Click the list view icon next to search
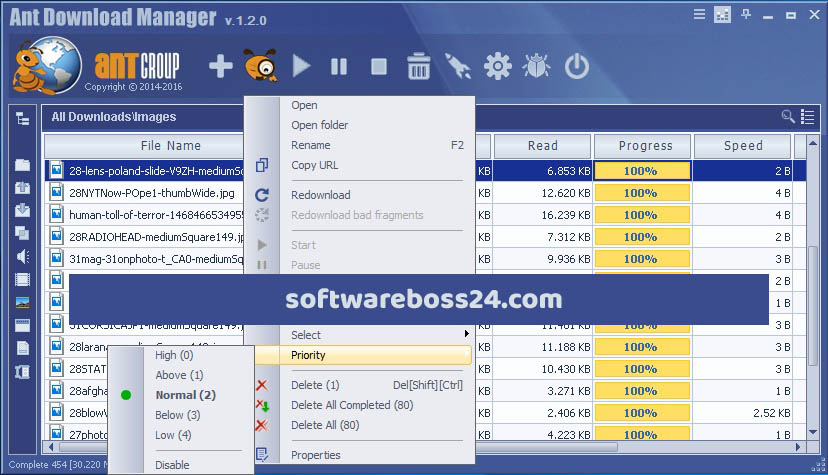828x475 pixels. [807, 117]
